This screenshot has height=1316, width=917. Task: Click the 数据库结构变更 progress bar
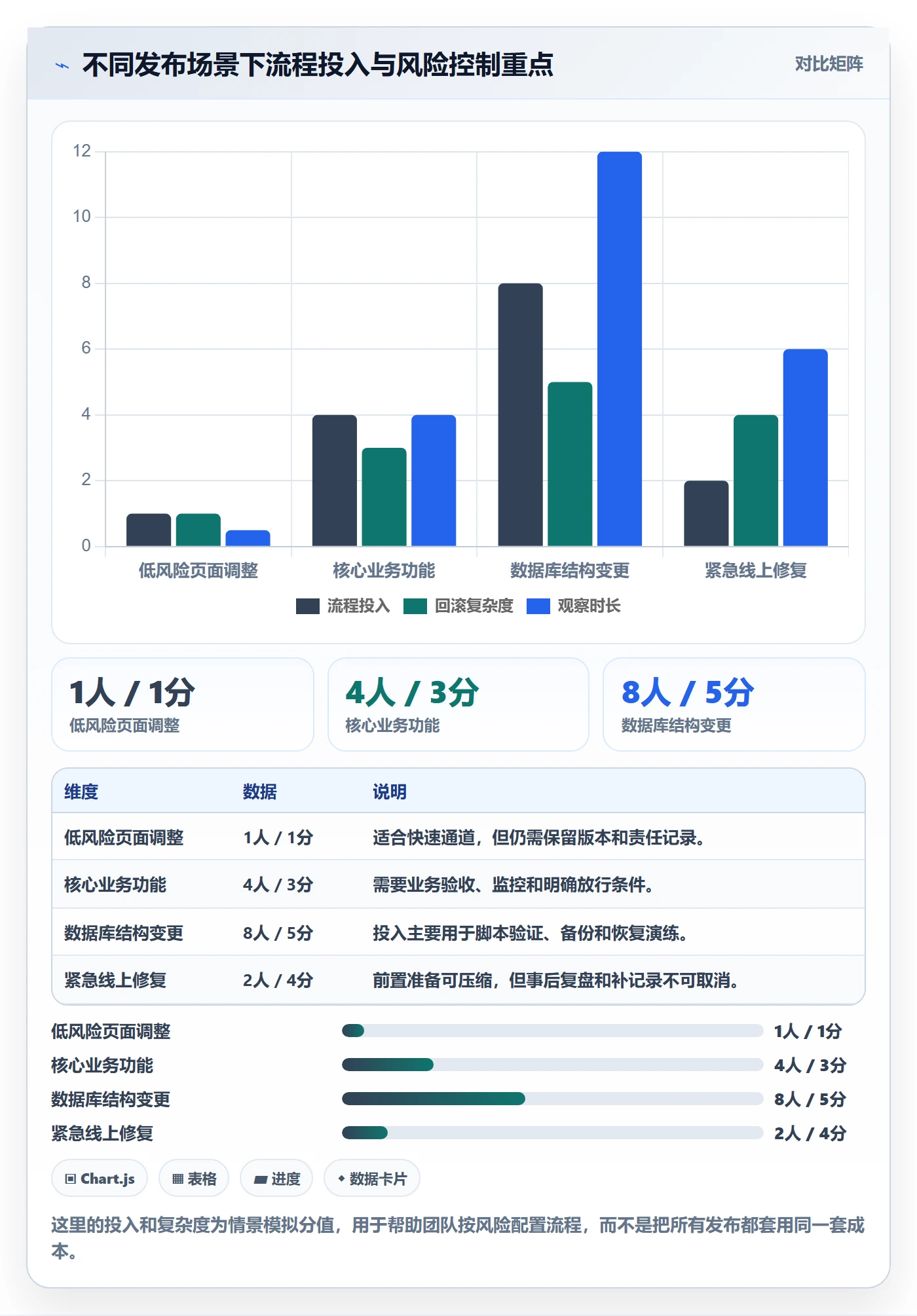click(552, 1099)
